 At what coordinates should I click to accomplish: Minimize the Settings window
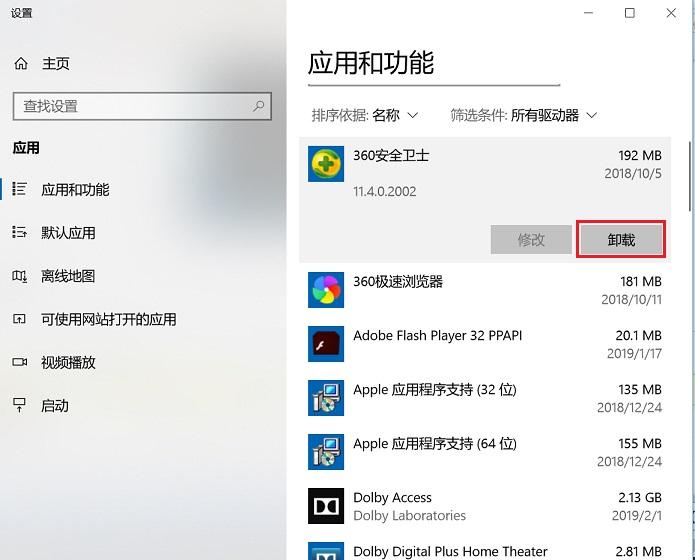click(x=588, y=13)
